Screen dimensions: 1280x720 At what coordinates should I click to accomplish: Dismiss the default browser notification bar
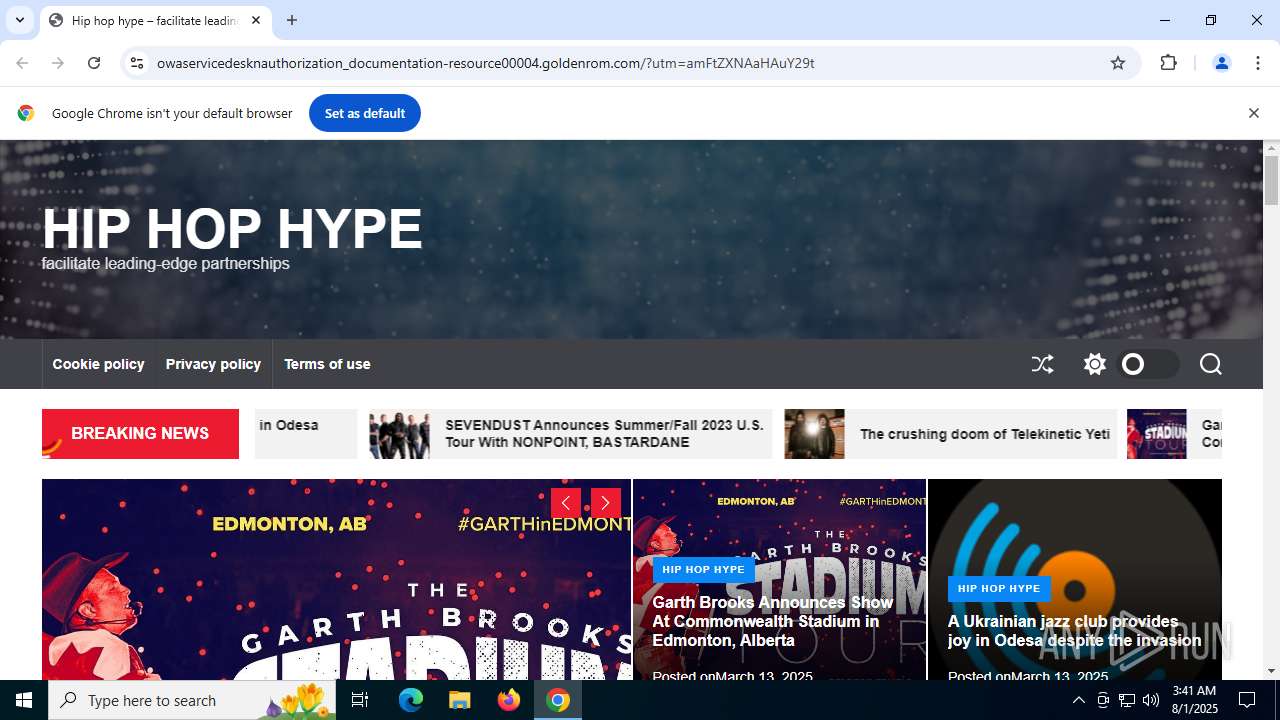[1253, 113]
